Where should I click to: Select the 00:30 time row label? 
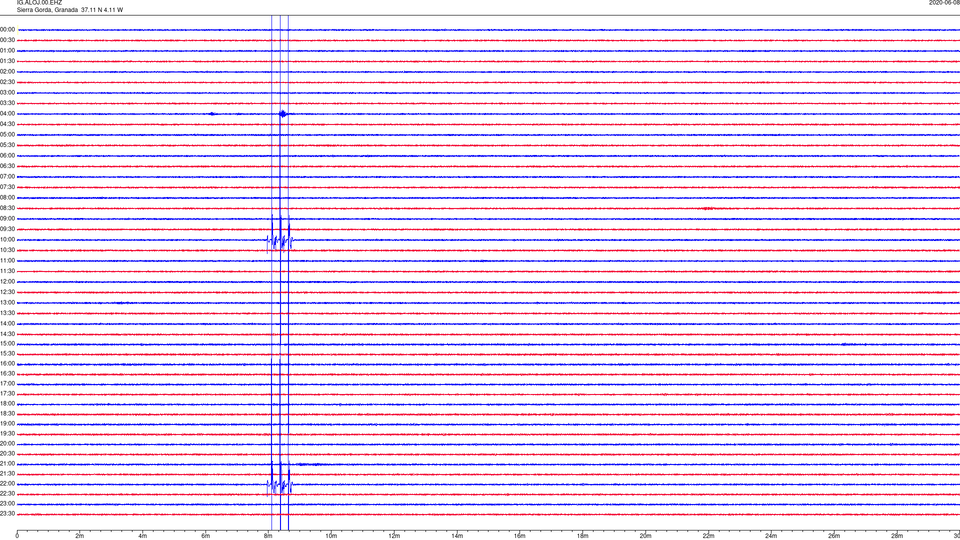click(x=7, y=40)
